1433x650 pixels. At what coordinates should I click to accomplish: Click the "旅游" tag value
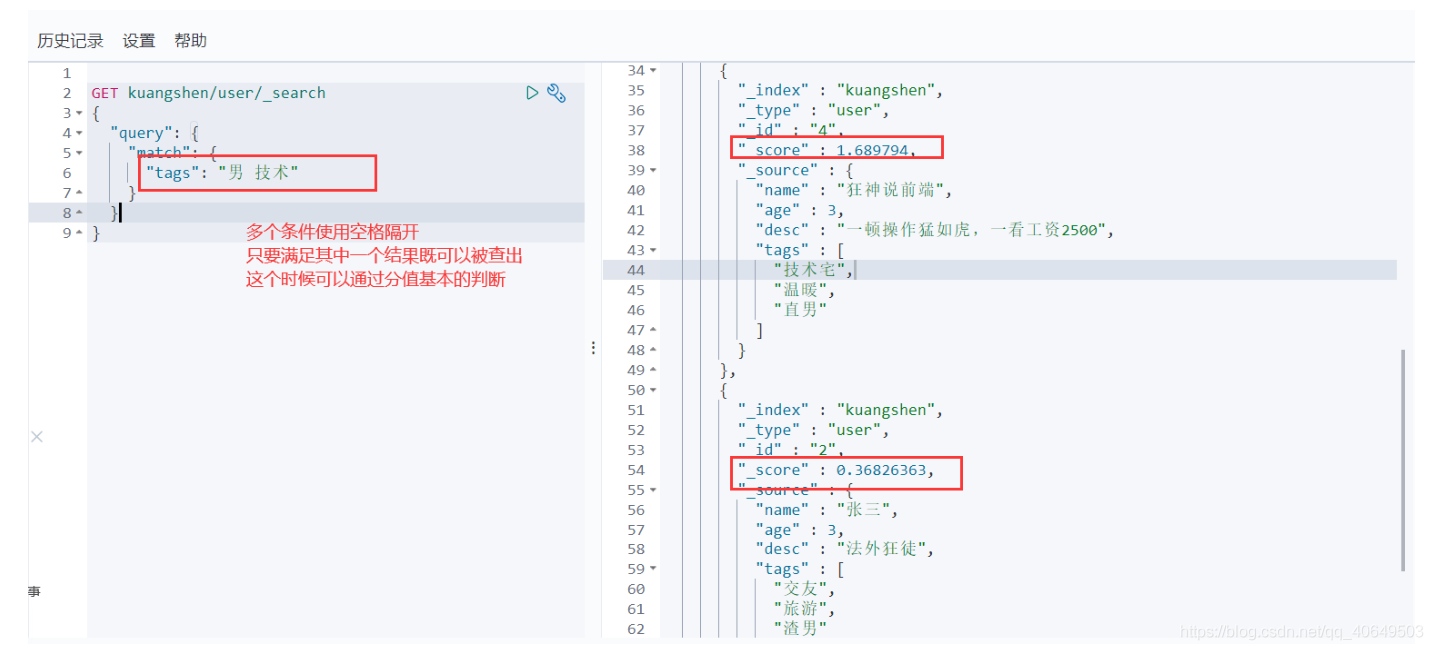click(804, 609)
